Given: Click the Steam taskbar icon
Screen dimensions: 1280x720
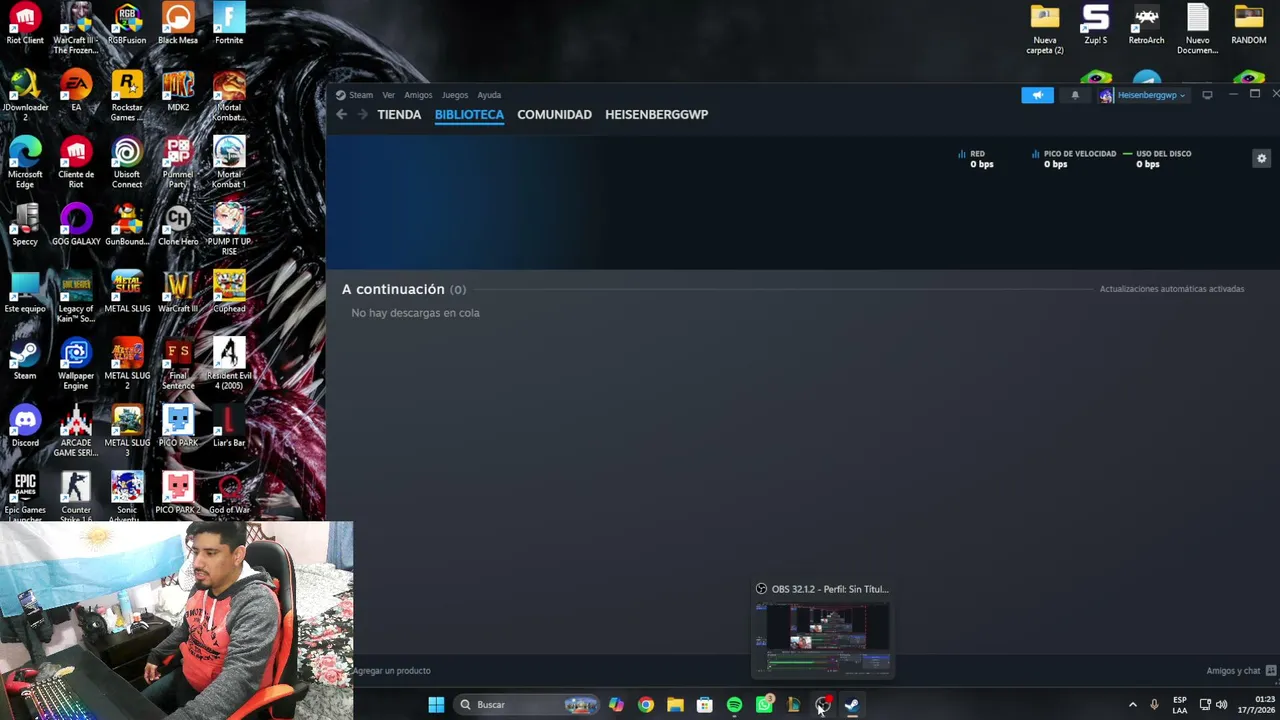Looking at the screenshot, I should tap(852, 705).
